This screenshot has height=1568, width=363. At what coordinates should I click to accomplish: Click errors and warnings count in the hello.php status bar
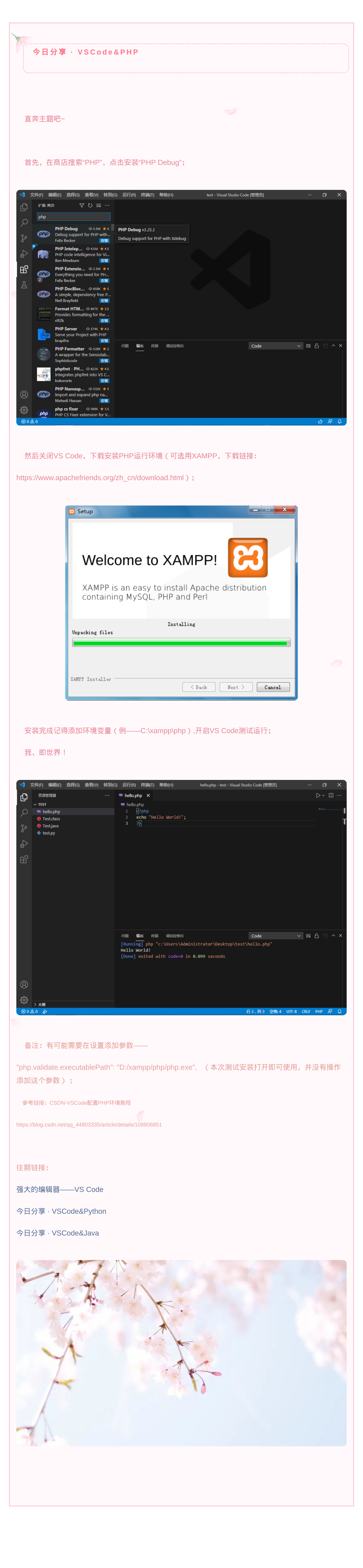(29, 1012)
